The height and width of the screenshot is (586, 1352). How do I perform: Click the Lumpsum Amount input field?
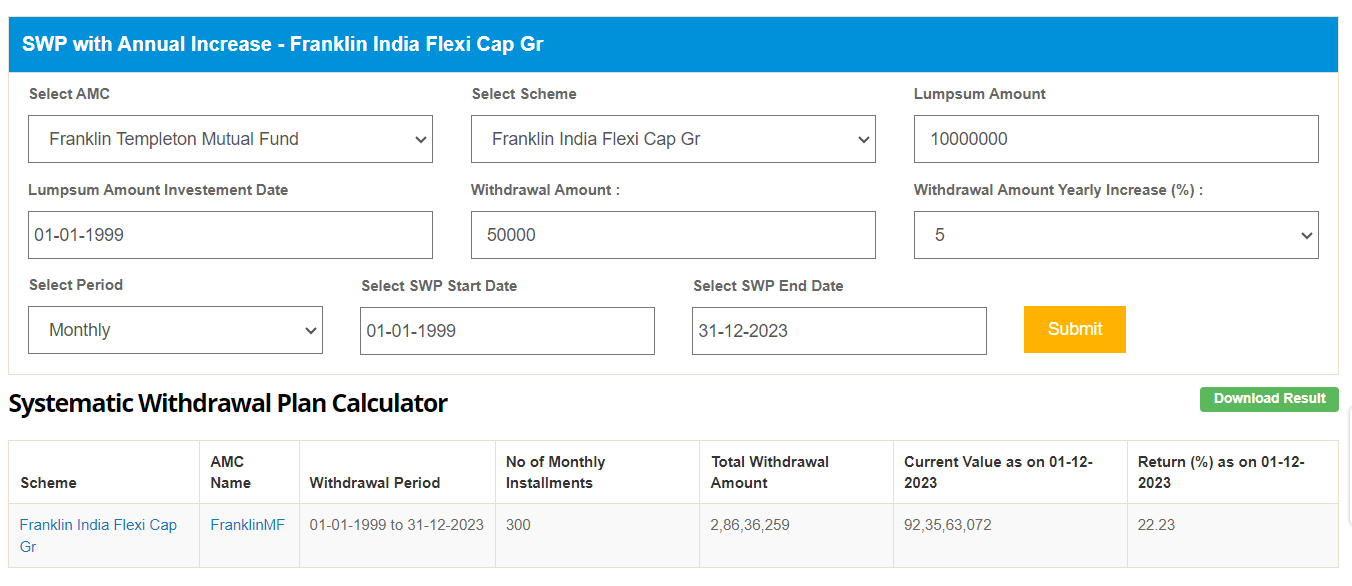point(1116,139)
